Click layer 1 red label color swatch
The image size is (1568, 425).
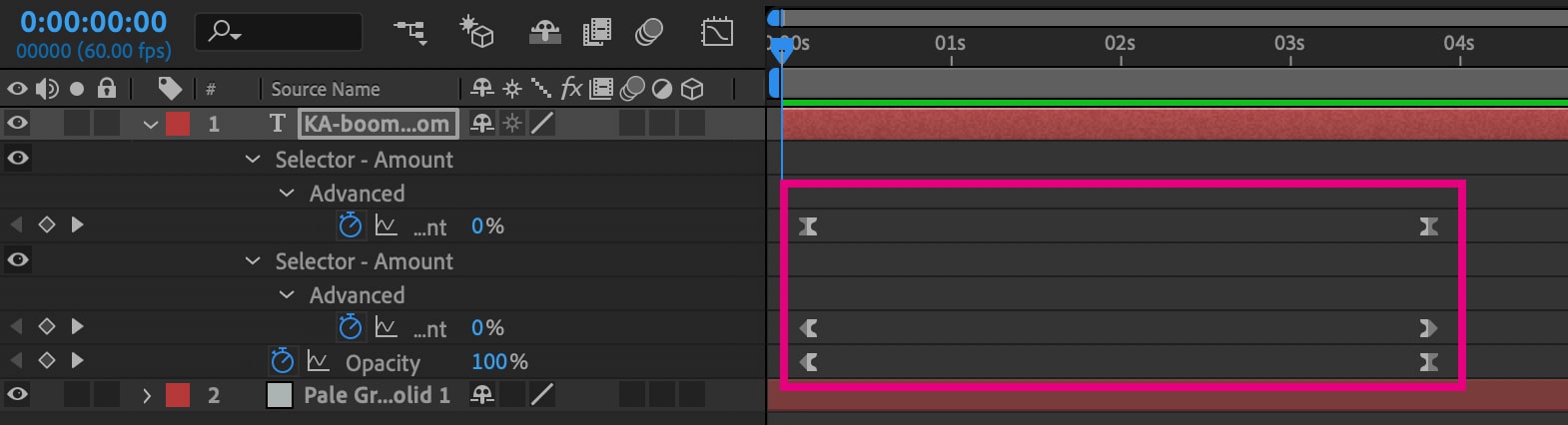pyautogui.click(x=178, y=124)
